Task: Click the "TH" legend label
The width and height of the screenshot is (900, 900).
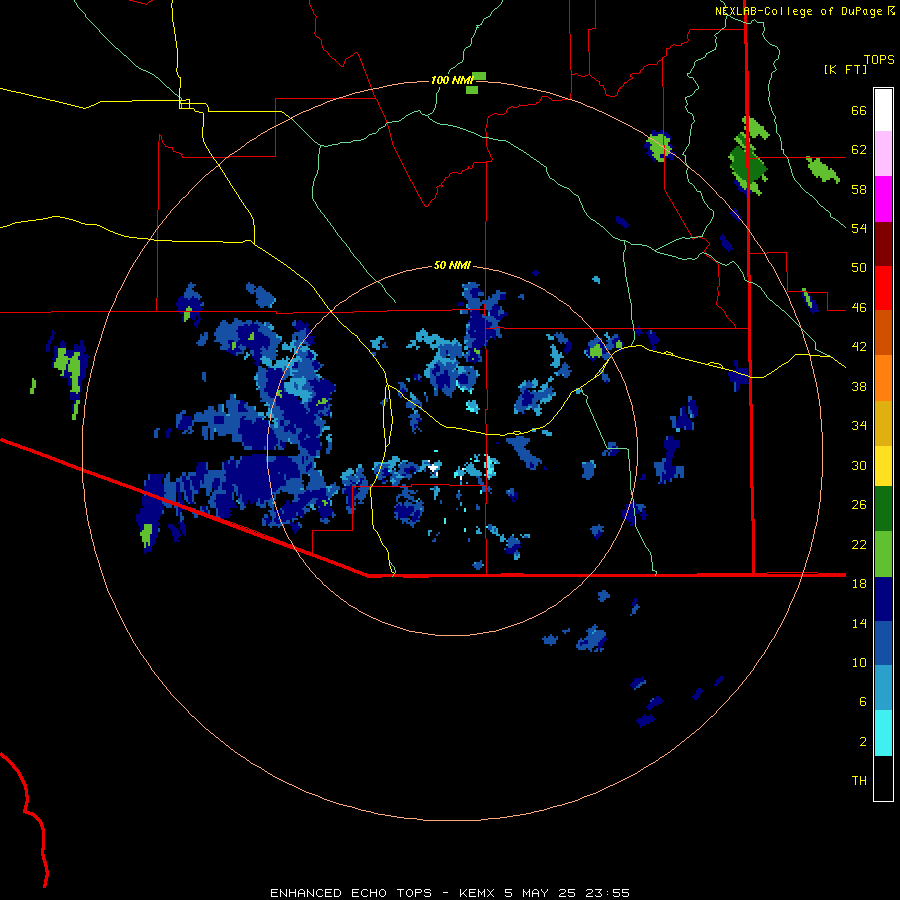Action: [x=859, y=781]
